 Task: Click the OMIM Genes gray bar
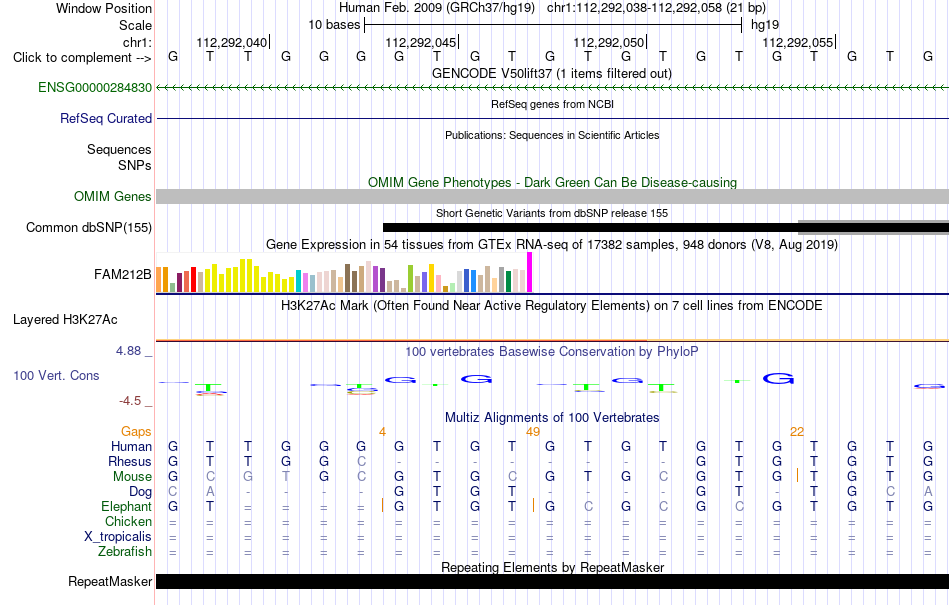coord(553,196)
